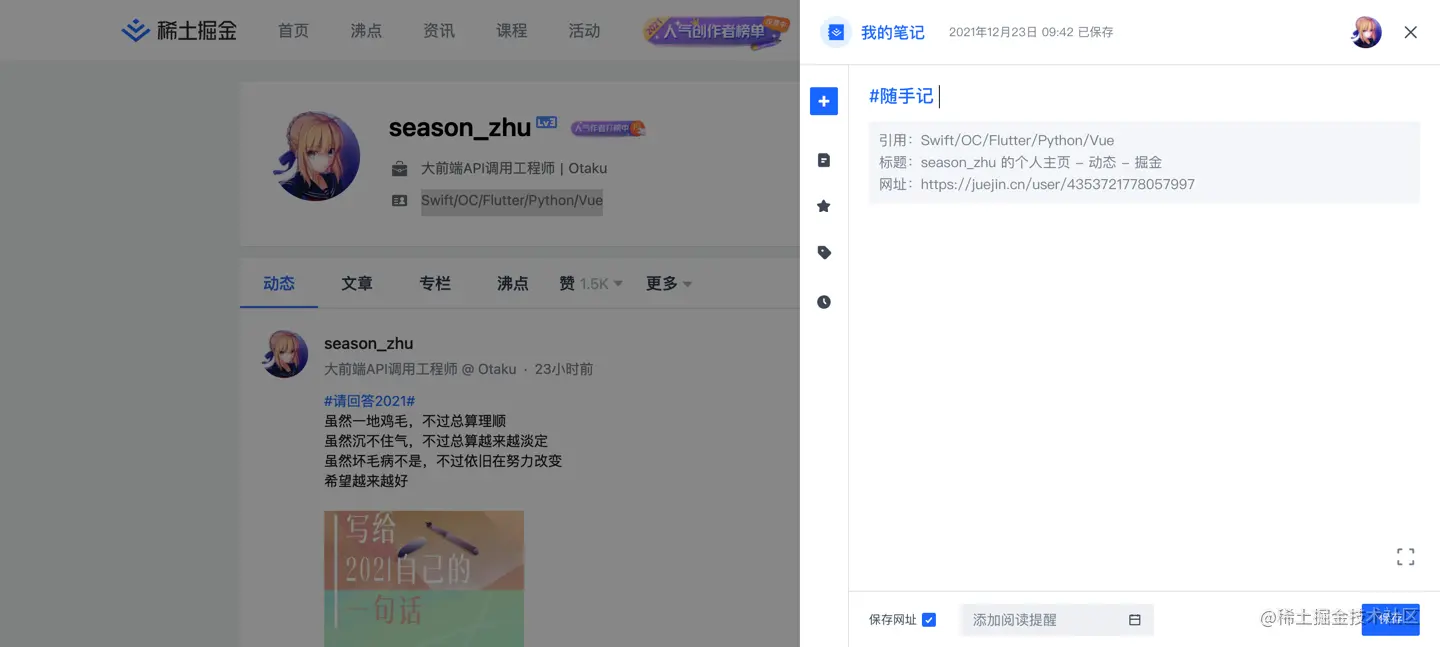Open 活动 in the top navigation
The image size is (1440, 647).
(584, 31)
